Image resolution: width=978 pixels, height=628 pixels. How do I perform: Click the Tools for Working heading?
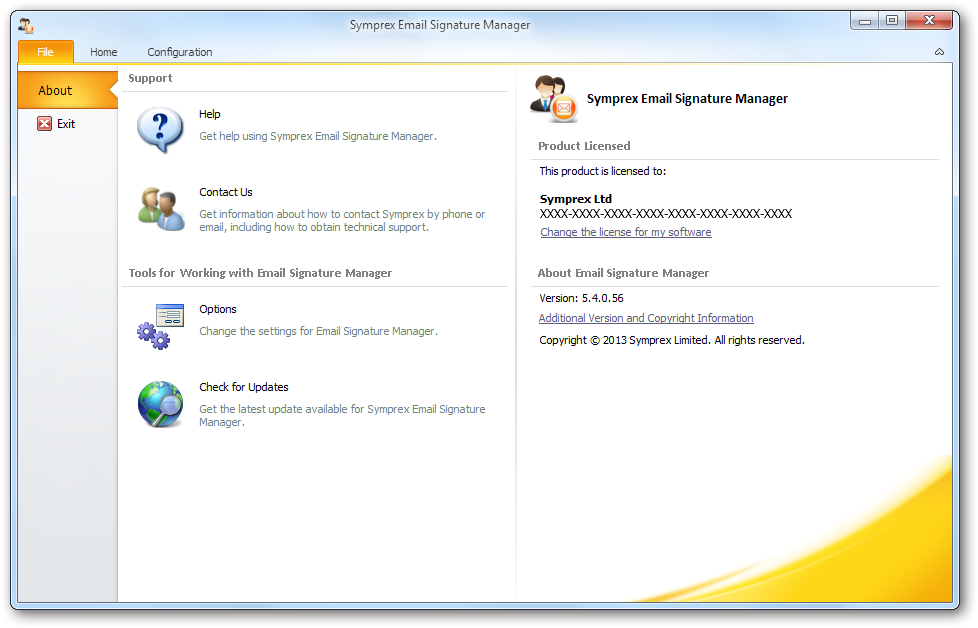tap(260, 273)
